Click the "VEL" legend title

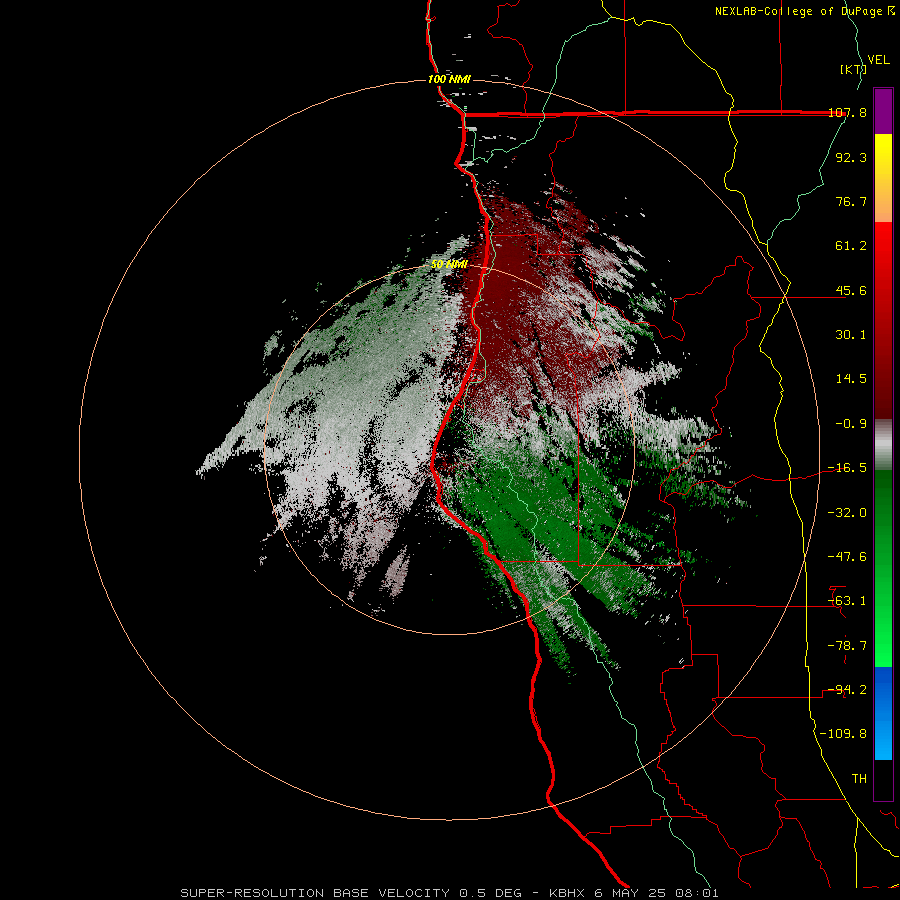coord(879,59)
